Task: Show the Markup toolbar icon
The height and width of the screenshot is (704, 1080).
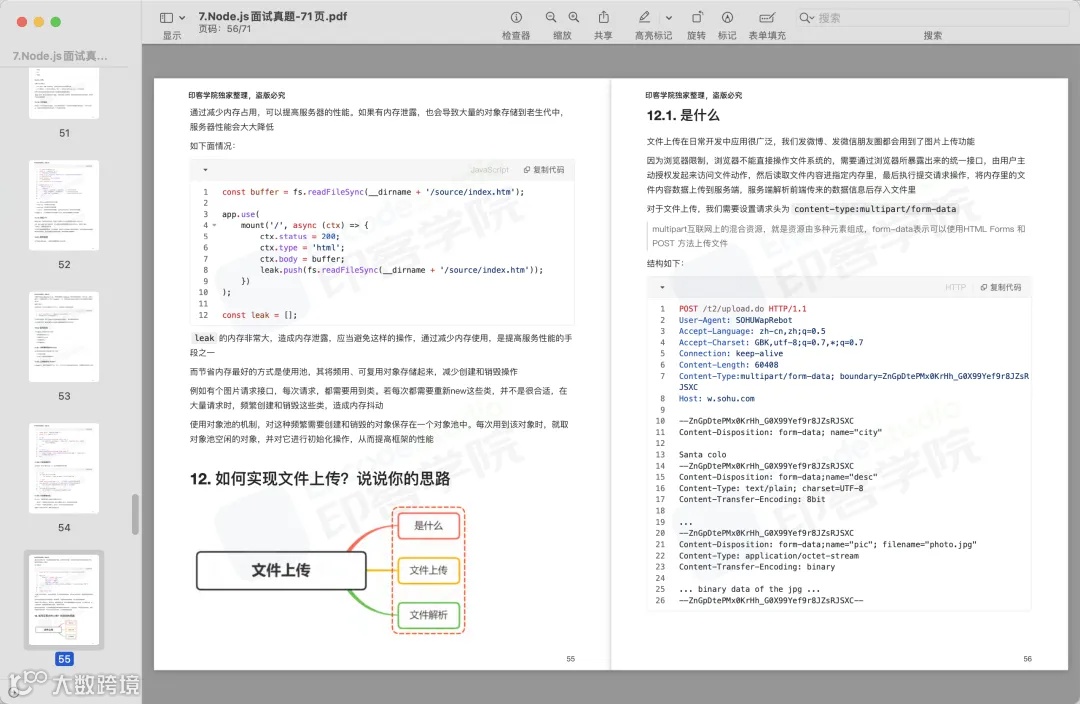Action: pyautogui.click(x=727, y=17)
